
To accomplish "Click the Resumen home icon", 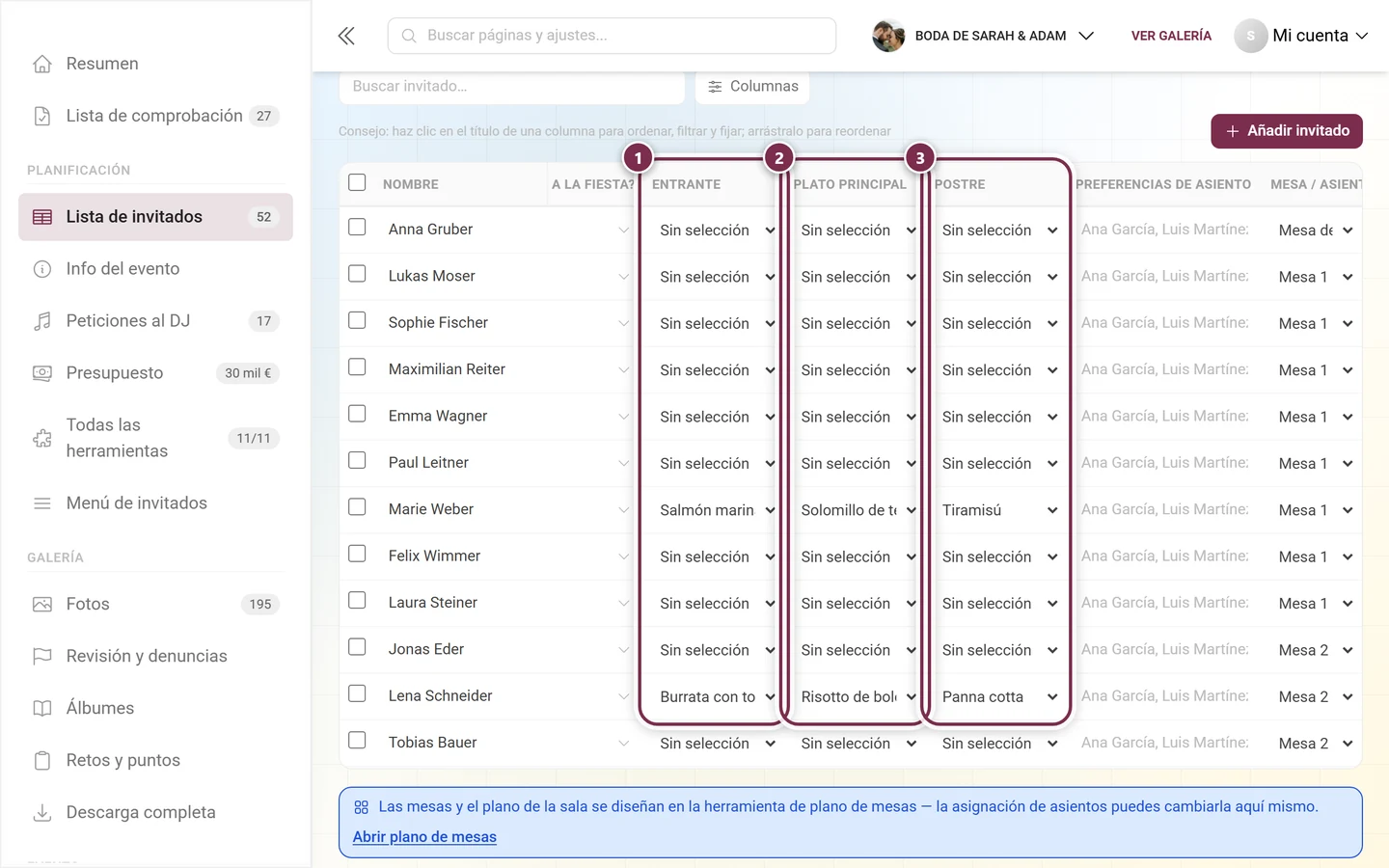I will 42,64.
